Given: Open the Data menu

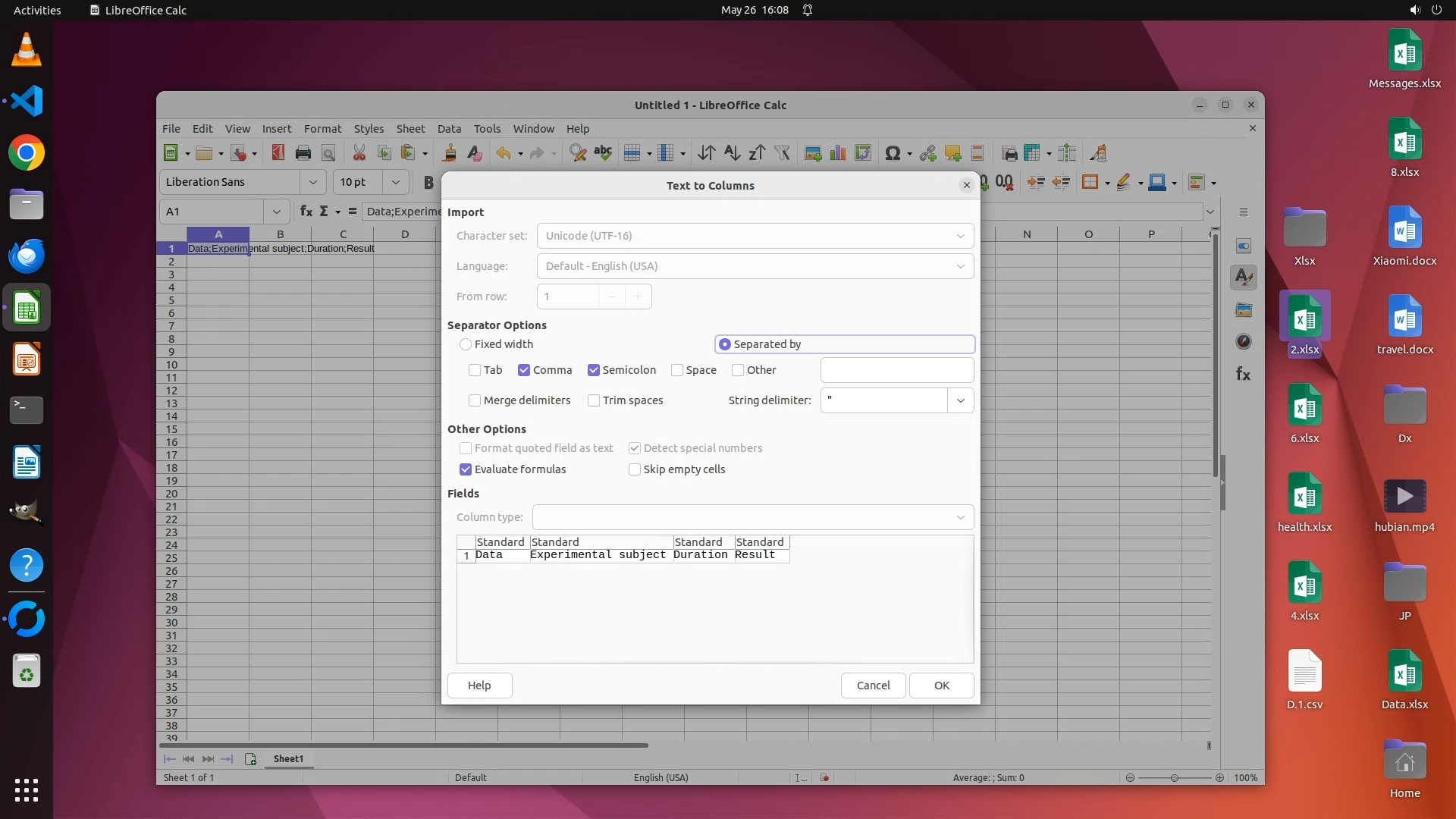Looking at the screenshot, I should (x=449, y=129).
